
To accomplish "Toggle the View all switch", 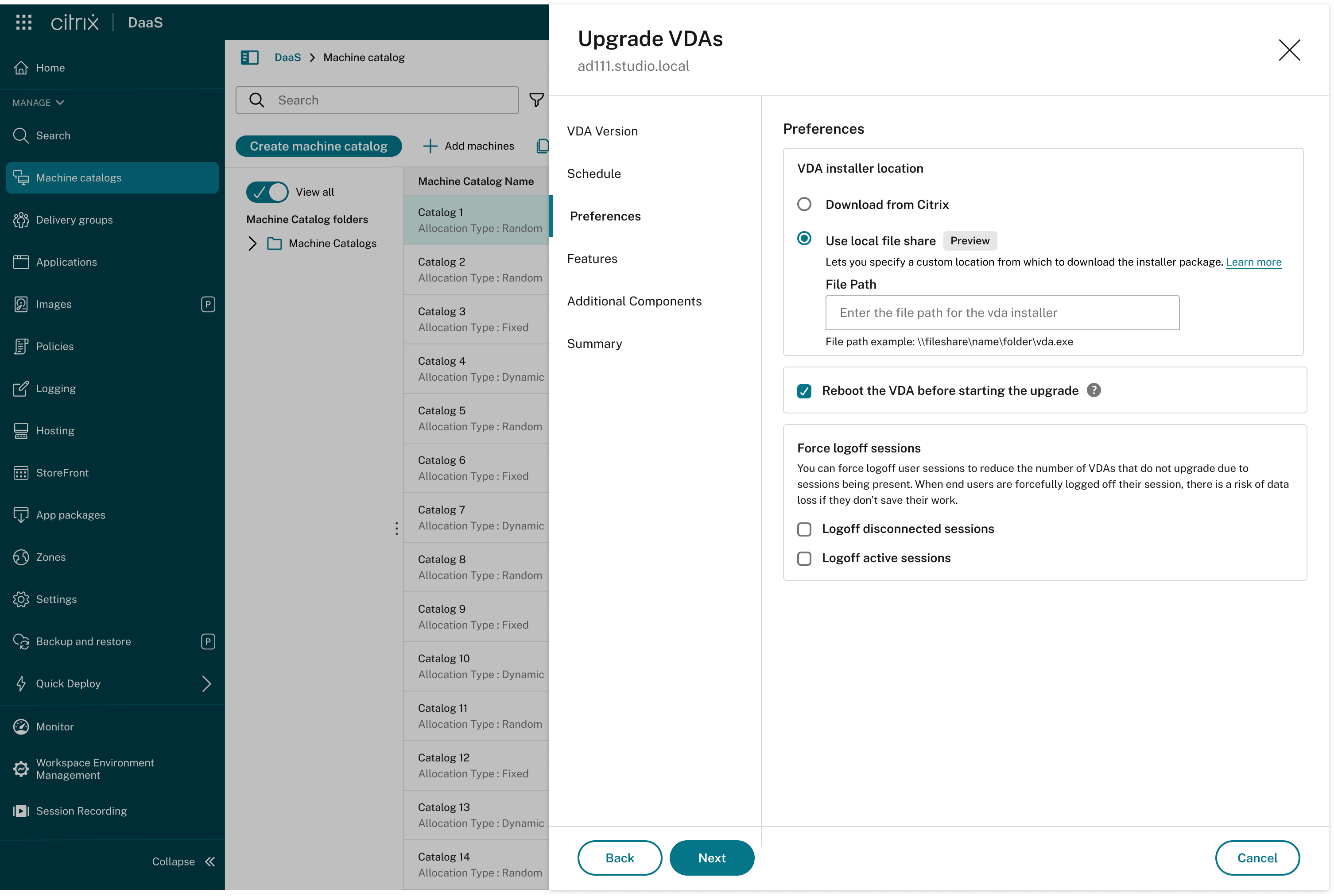I will pyautogui.click(x=267, y=192).
